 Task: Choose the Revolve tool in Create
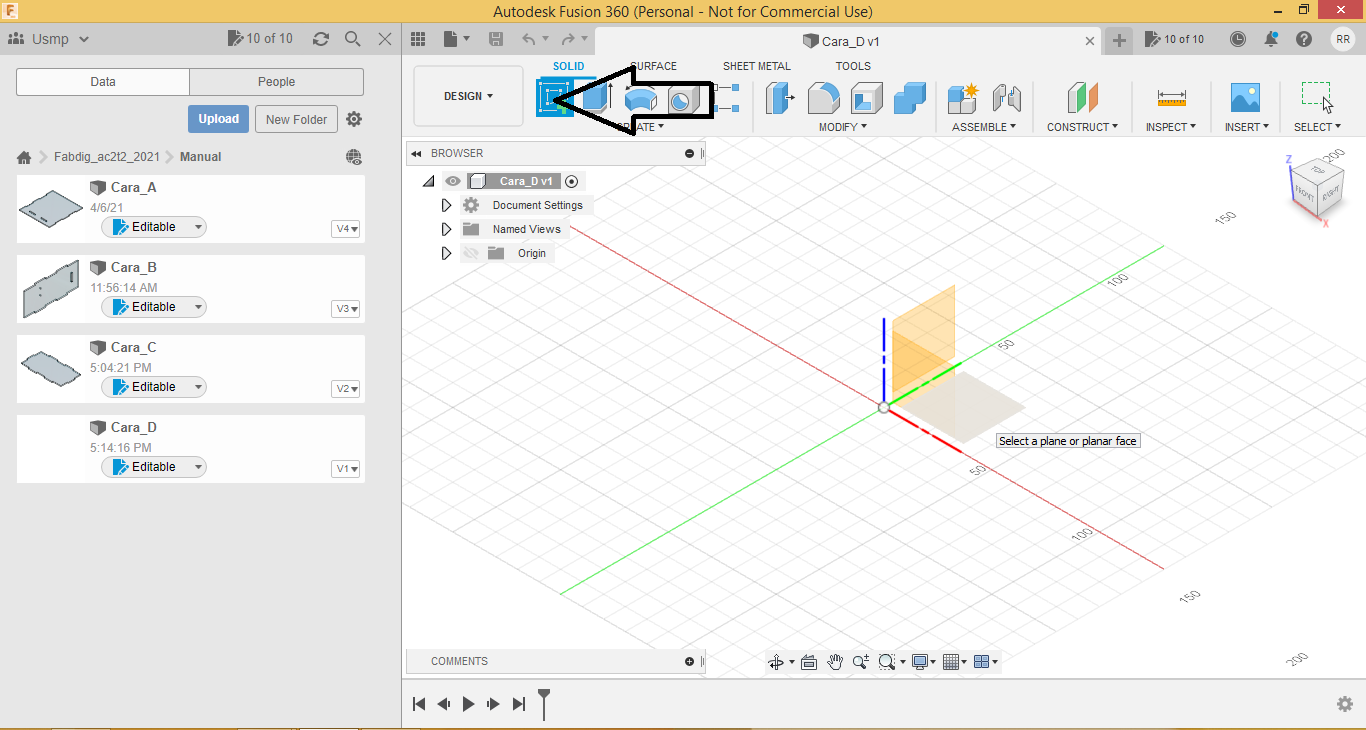pyautogui.click(x=640, y=99)
